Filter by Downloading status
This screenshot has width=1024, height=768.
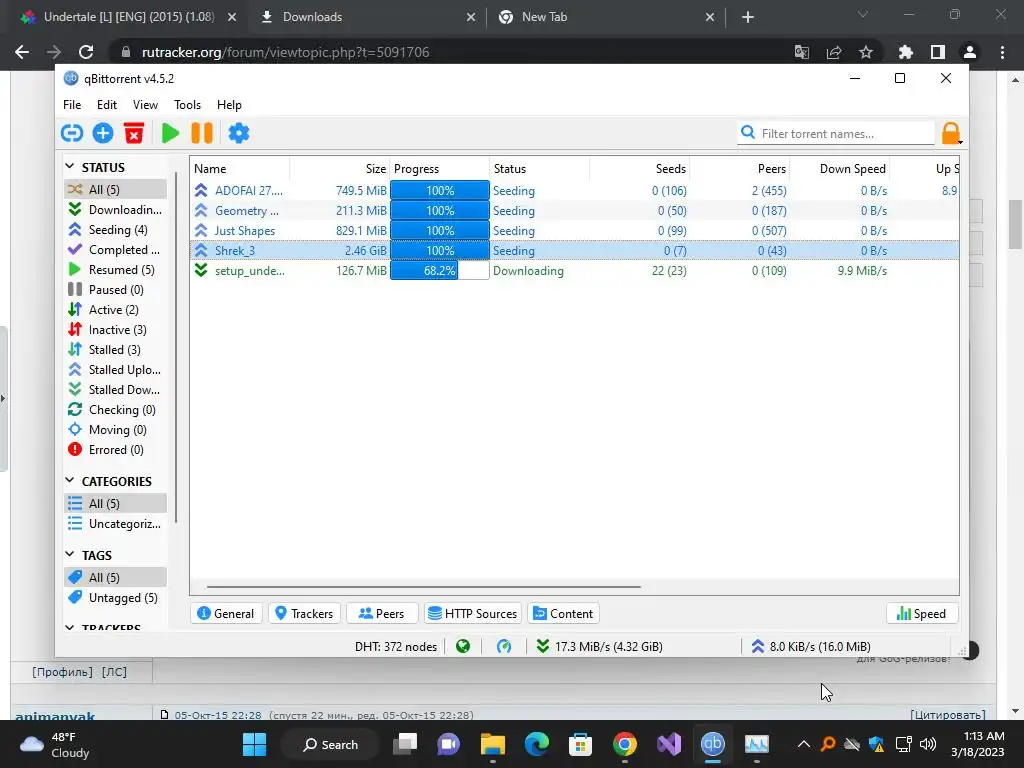click(115, 210)
